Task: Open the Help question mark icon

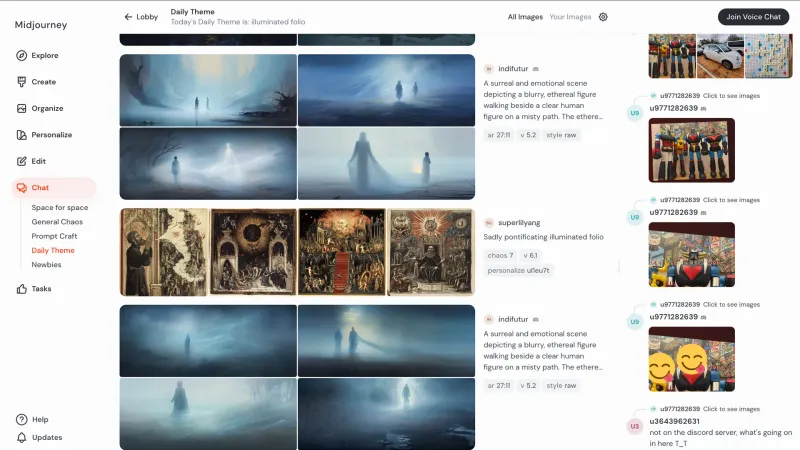Action: (21, 419)
